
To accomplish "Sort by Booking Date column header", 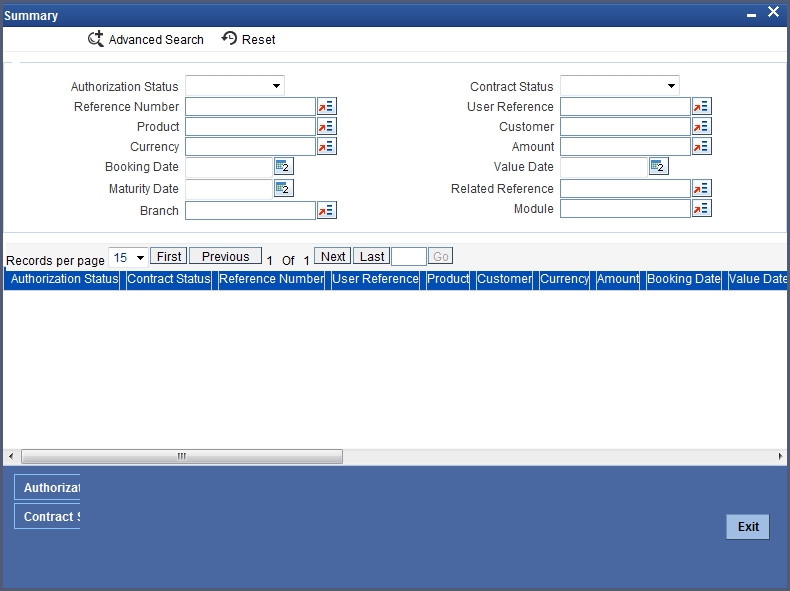I will click(x=684, y=279).
